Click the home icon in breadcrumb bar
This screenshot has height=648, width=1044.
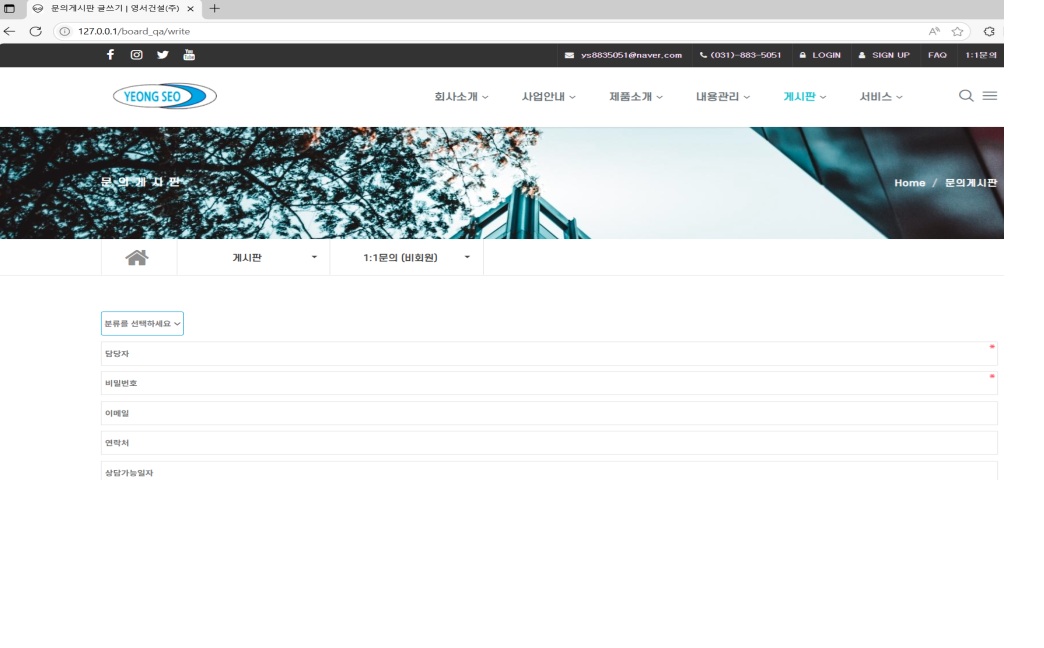[137, 258]
